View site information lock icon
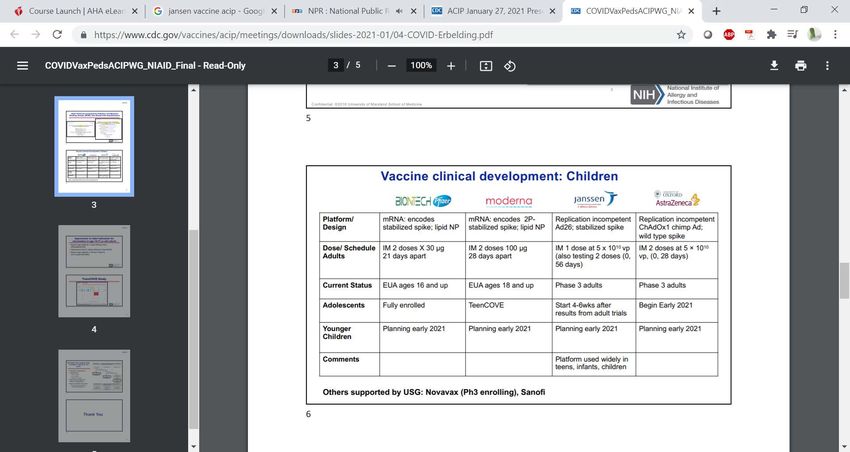This screenshot has width=850, height=452. [83, 35]
